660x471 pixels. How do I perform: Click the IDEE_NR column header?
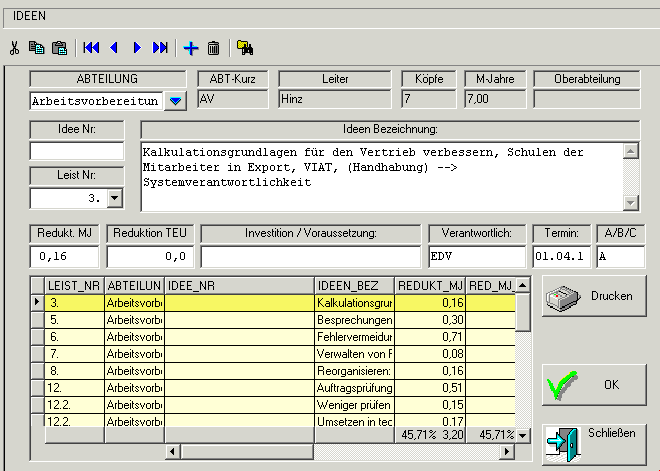pyautogui.click(x=239, y=286)
